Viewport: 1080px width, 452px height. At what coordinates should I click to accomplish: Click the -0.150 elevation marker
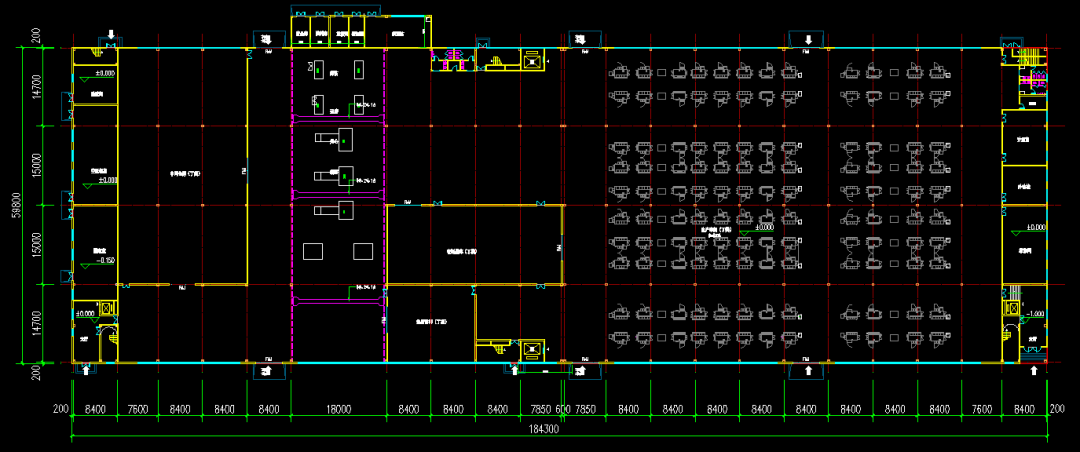pos(102,260)
